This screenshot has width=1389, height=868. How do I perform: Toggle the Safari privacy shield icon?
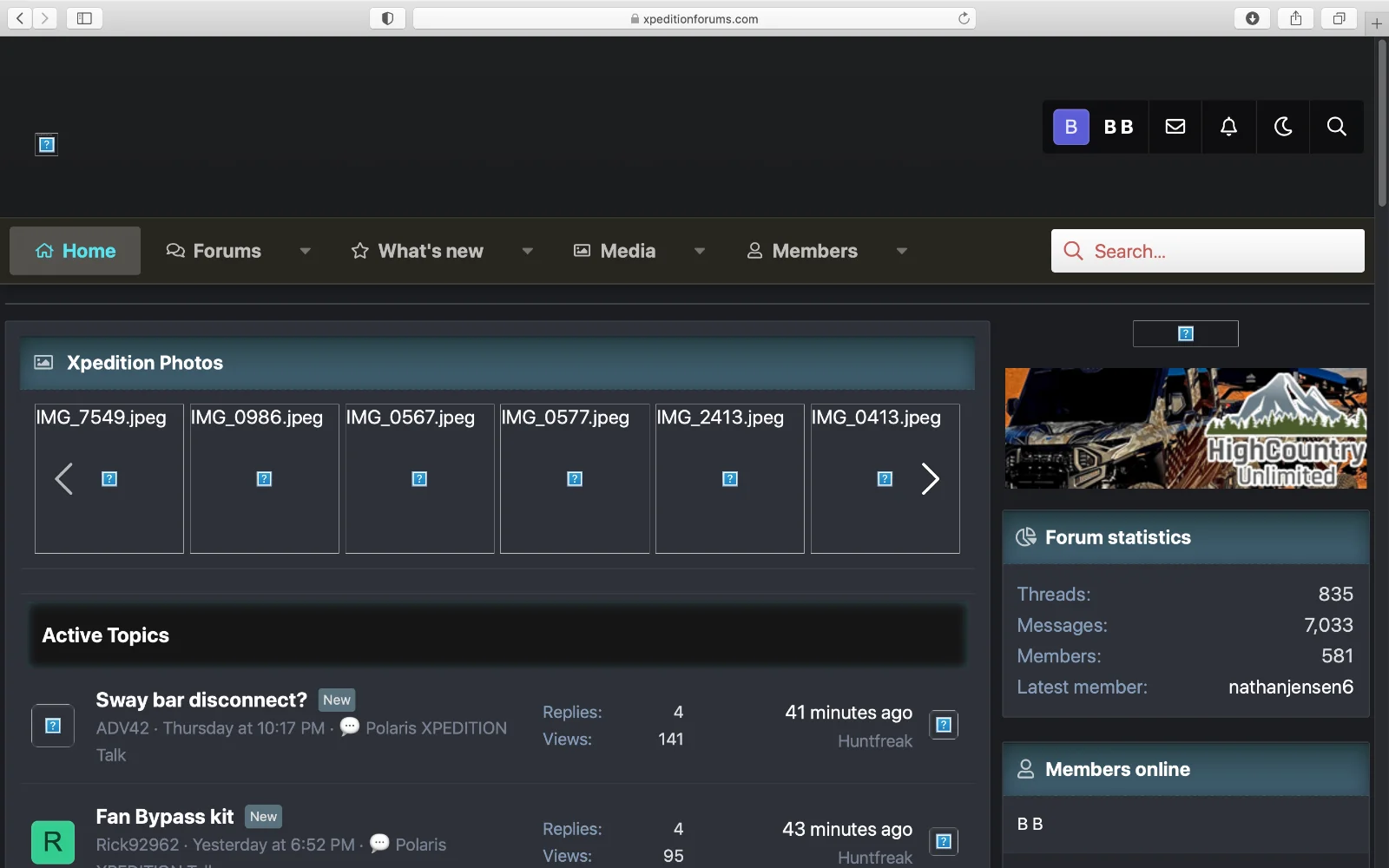387,18
